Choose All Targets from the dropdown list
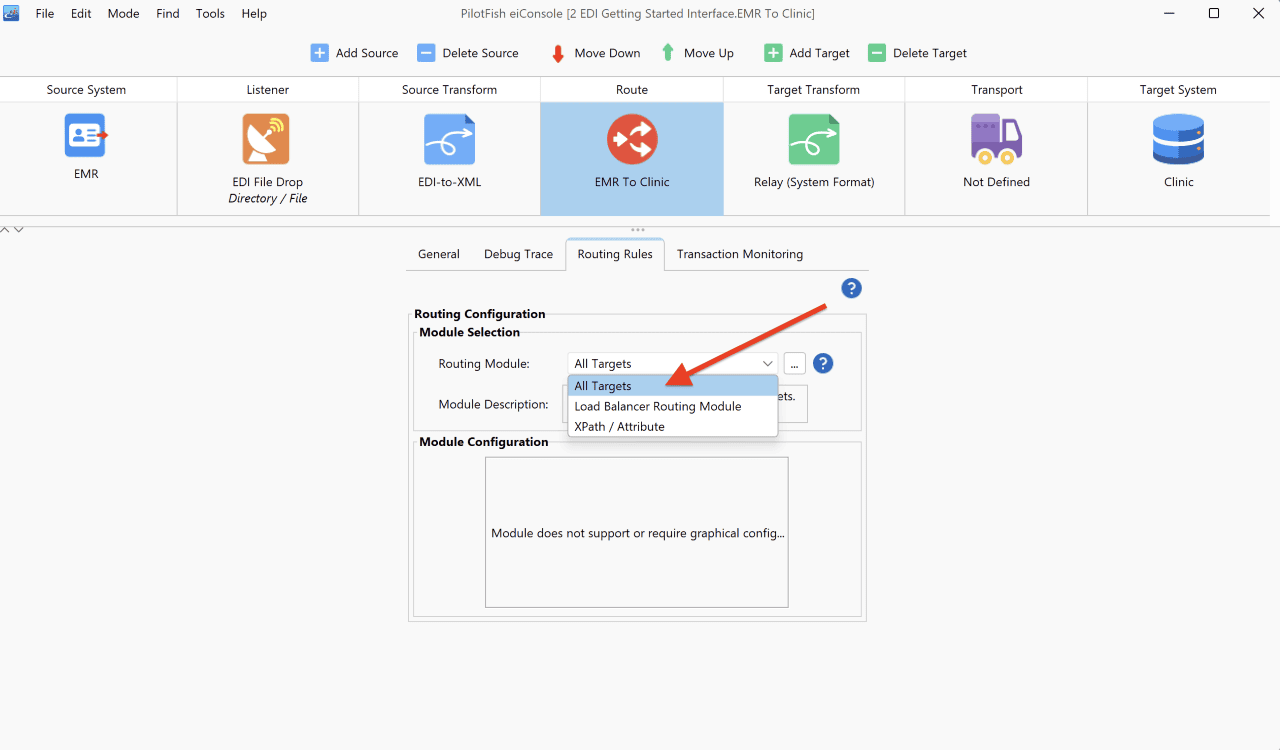Screen dimensions: 1280x750 (673, 386)
